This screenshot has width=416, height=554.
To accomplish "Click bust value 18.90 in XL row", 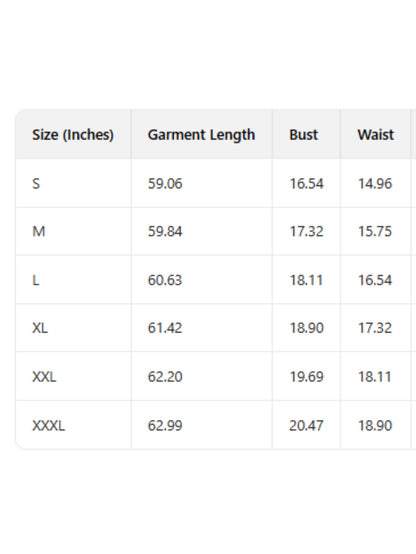I will tap(306, 328).
